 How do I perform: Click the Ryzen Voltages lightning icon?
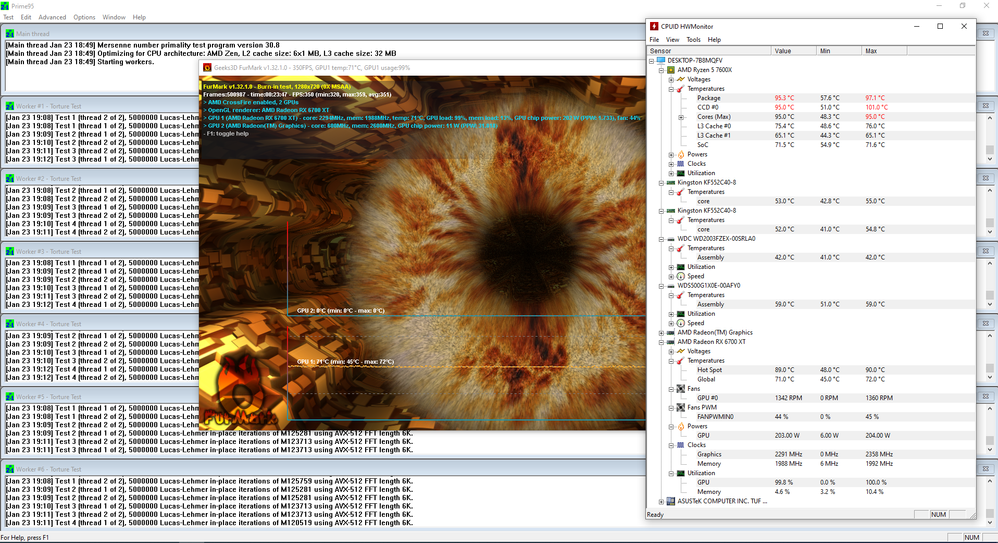[x=680, y=80]
